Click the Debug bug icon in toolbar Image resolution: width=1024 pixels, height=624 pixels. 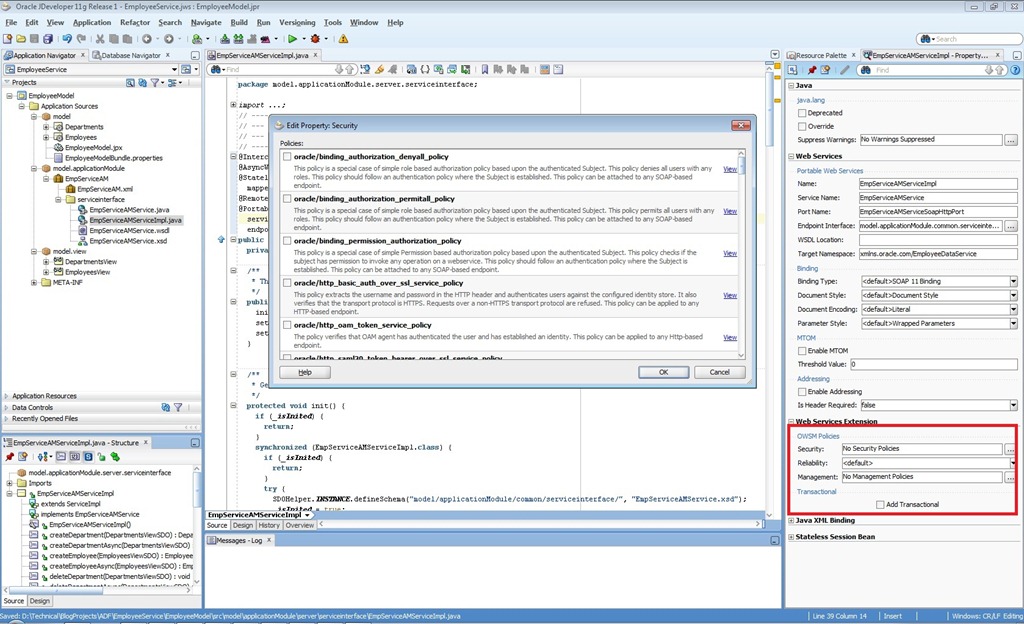[314, 39]
